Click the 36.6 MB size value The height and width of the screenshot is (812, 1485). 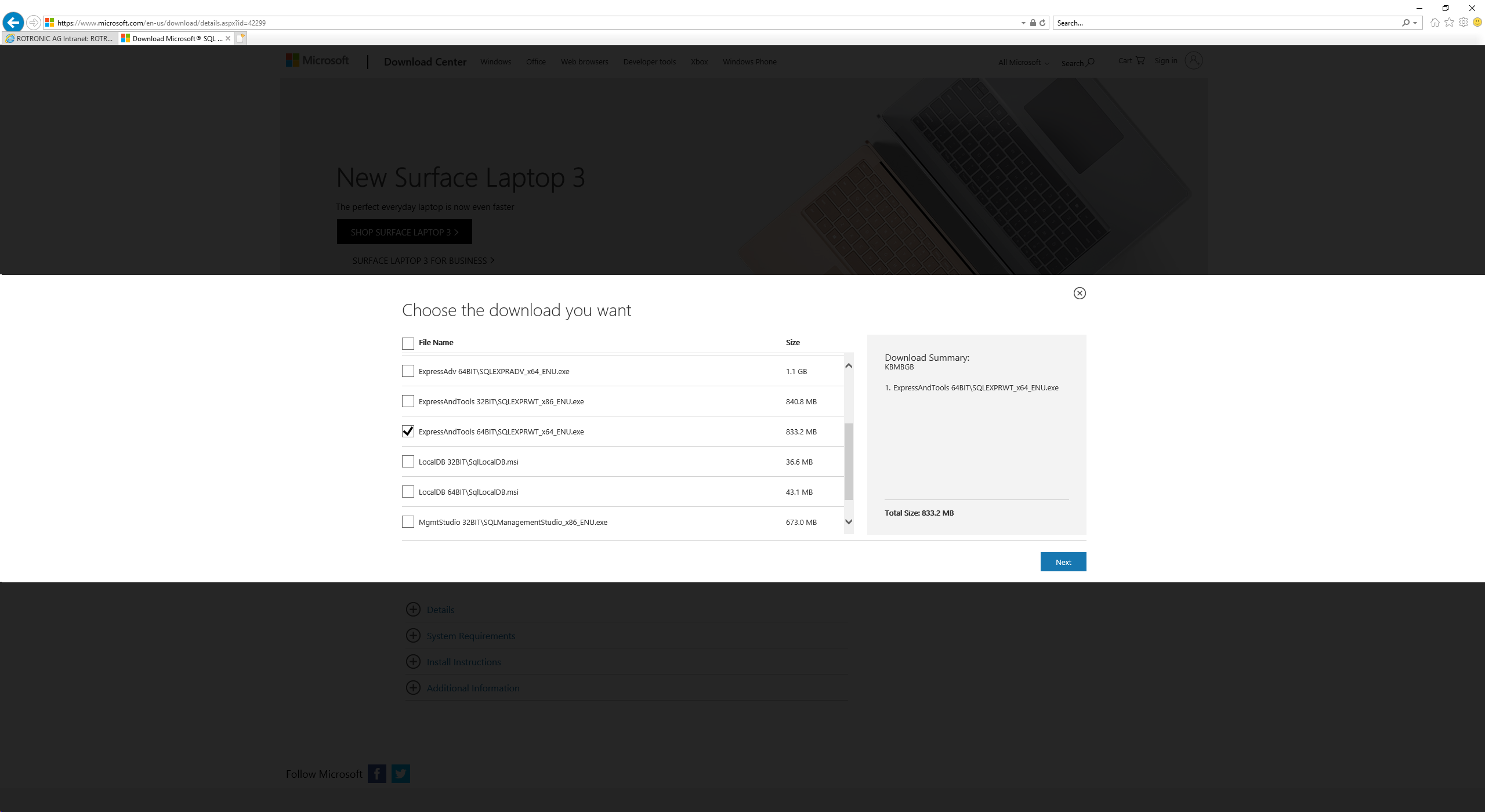coord(799,462)
